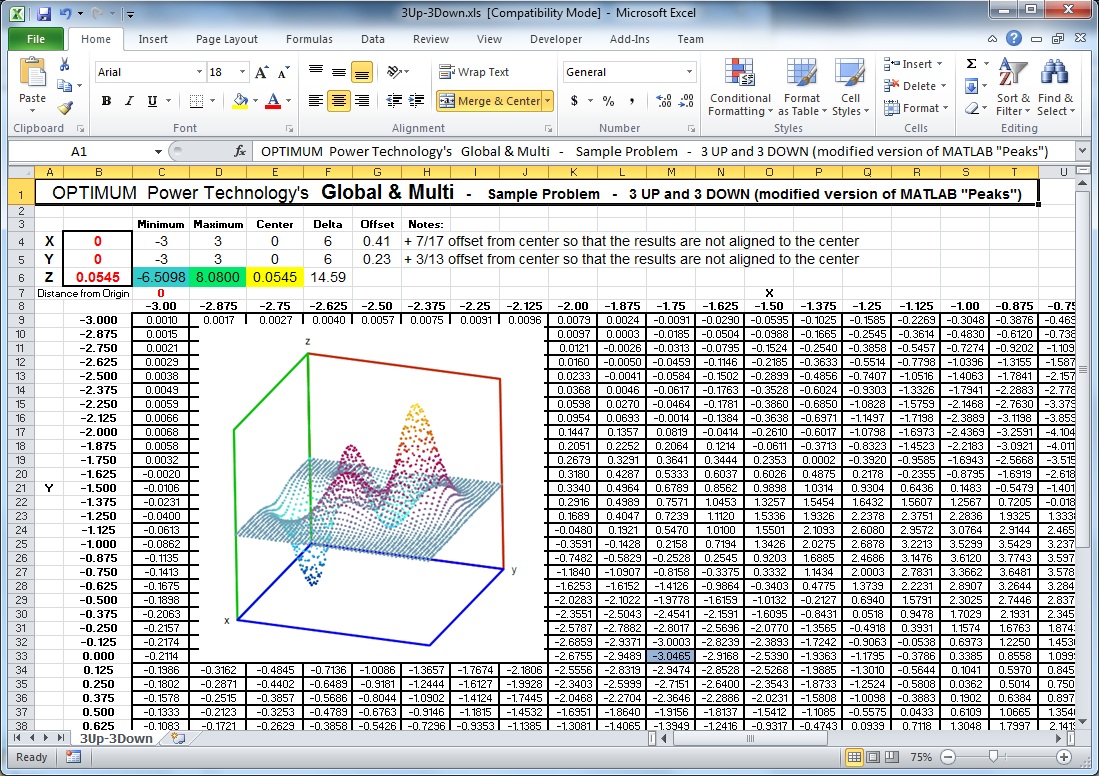Click the Insert cells button
Image resolution: width=1099 pixels, height=776 pixels.
tap(913, 64)
